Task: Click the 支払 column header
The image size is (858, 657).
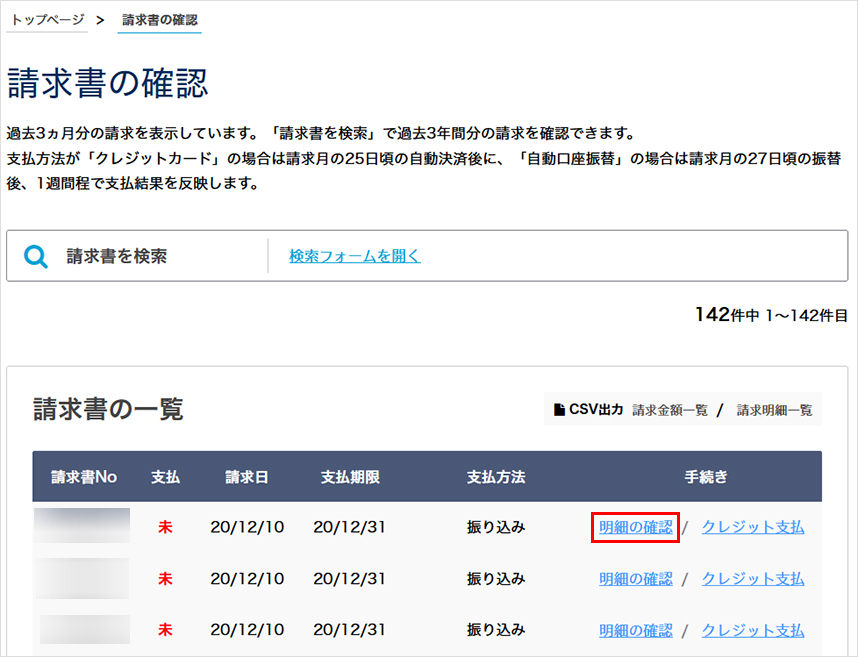Action: click(165, 477)
